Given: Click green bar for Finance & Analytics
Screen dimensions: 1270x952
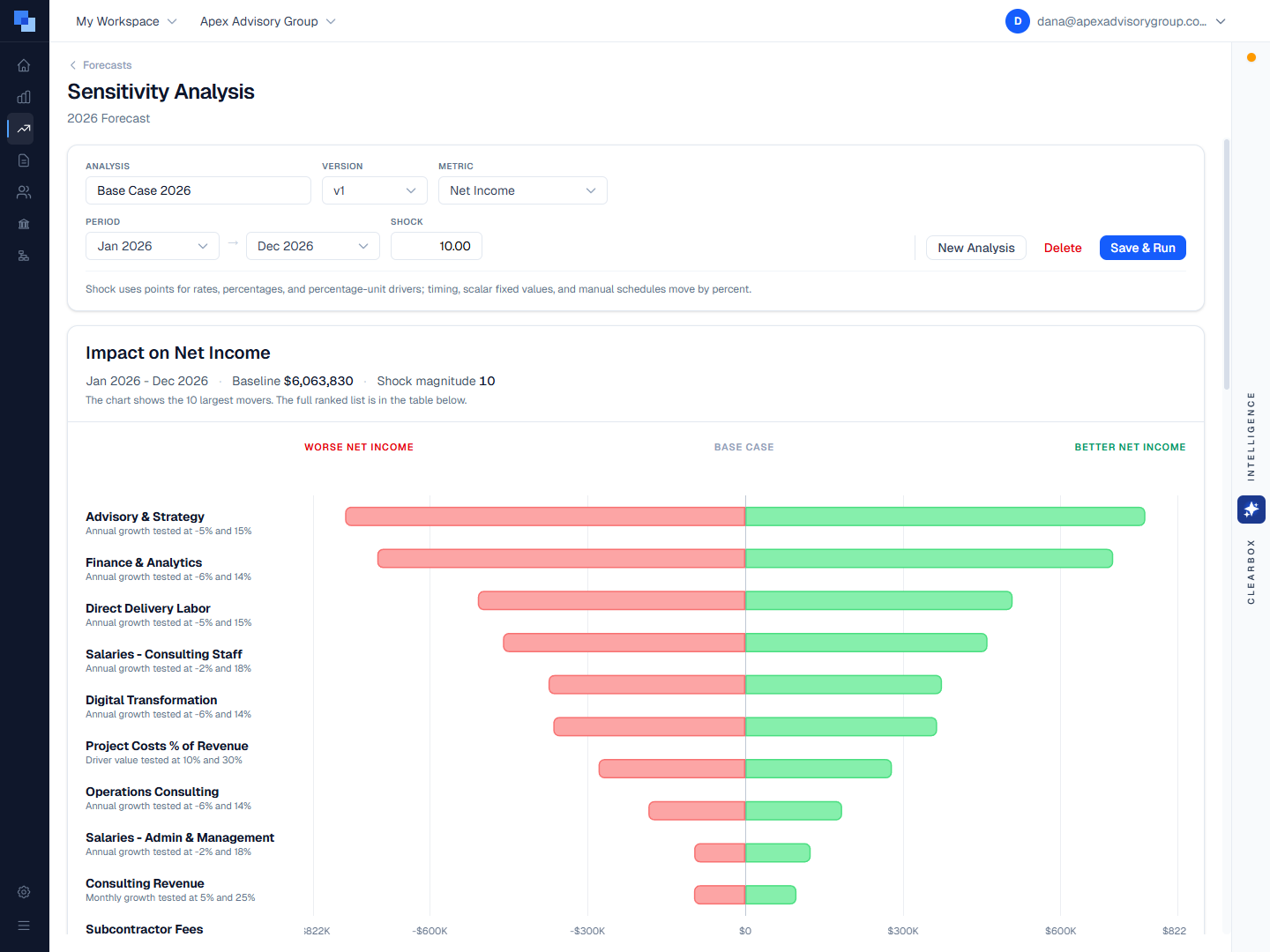Looking at the screenshot, I should [929, 558].
